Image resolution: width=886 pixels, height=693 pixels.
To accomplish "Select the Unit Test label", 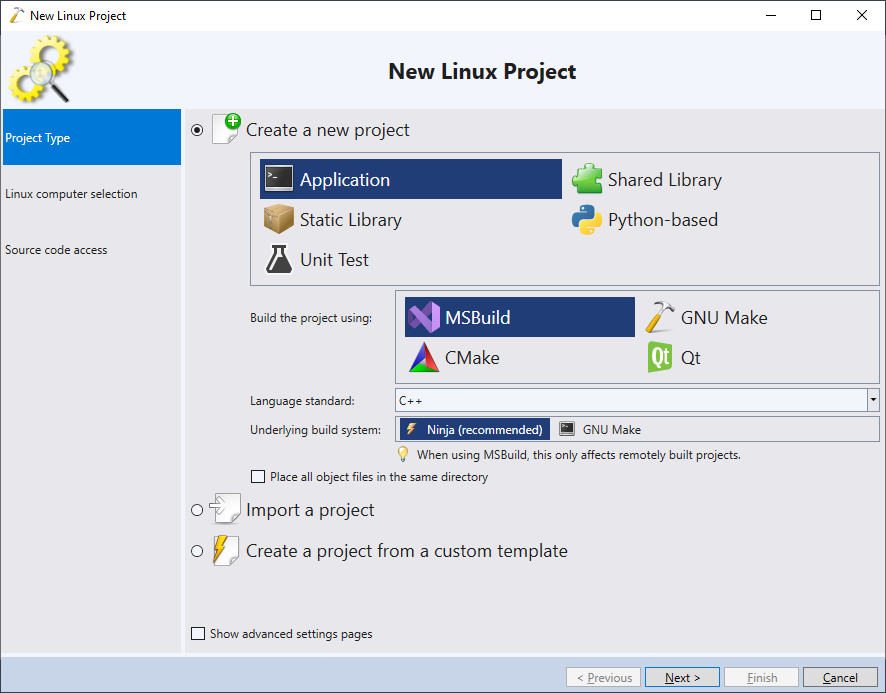I will 334,260.
